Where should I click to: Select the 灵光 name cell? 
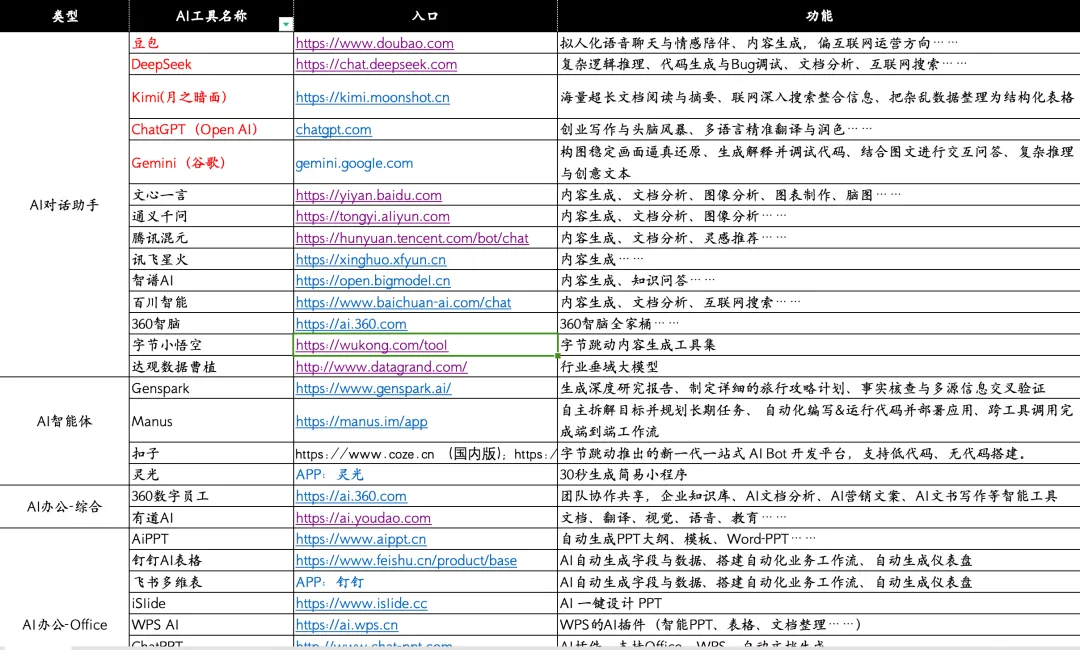coord(211,474)
